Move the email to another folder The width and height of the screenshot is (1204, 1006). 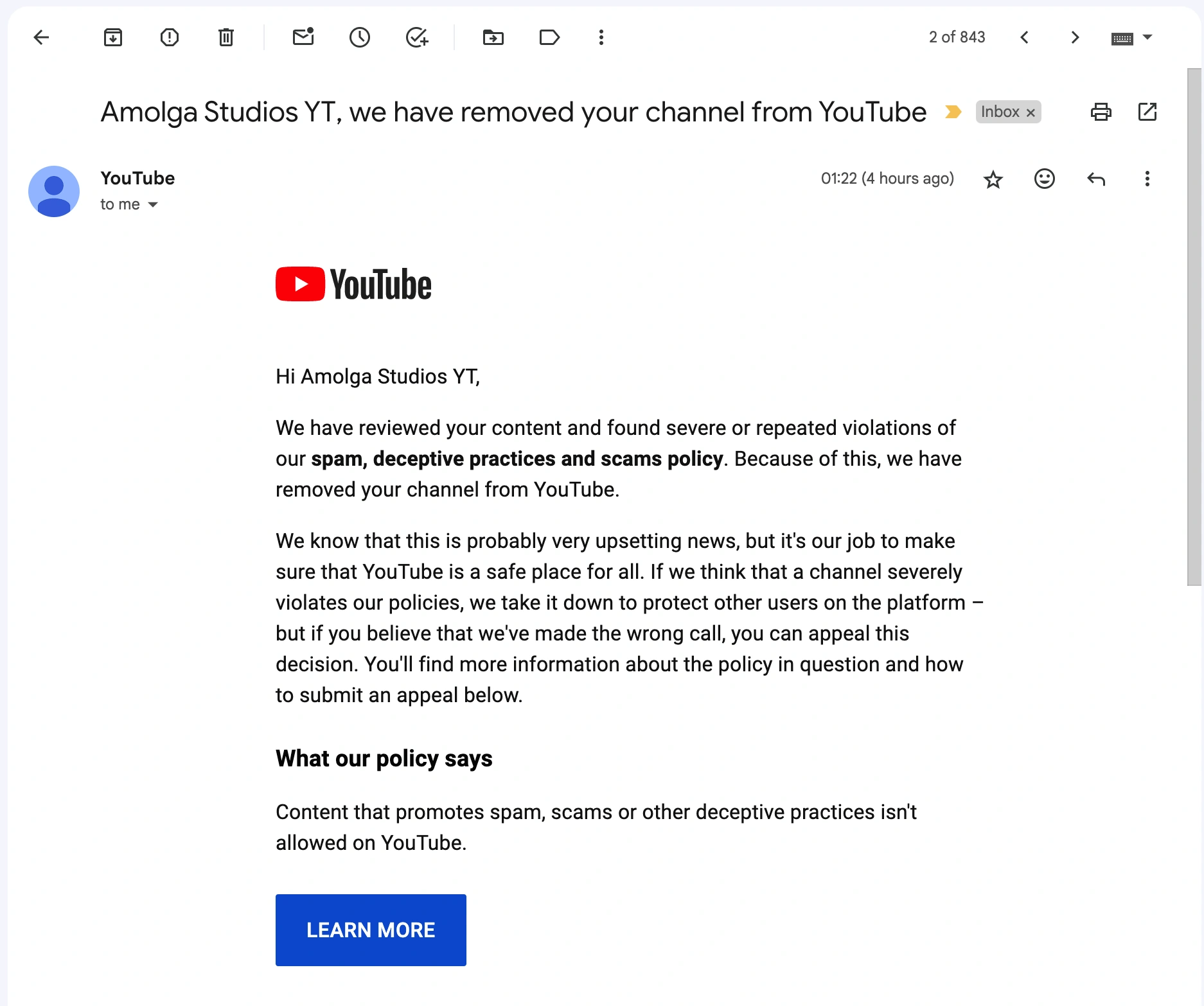click(x=493, y=37)
